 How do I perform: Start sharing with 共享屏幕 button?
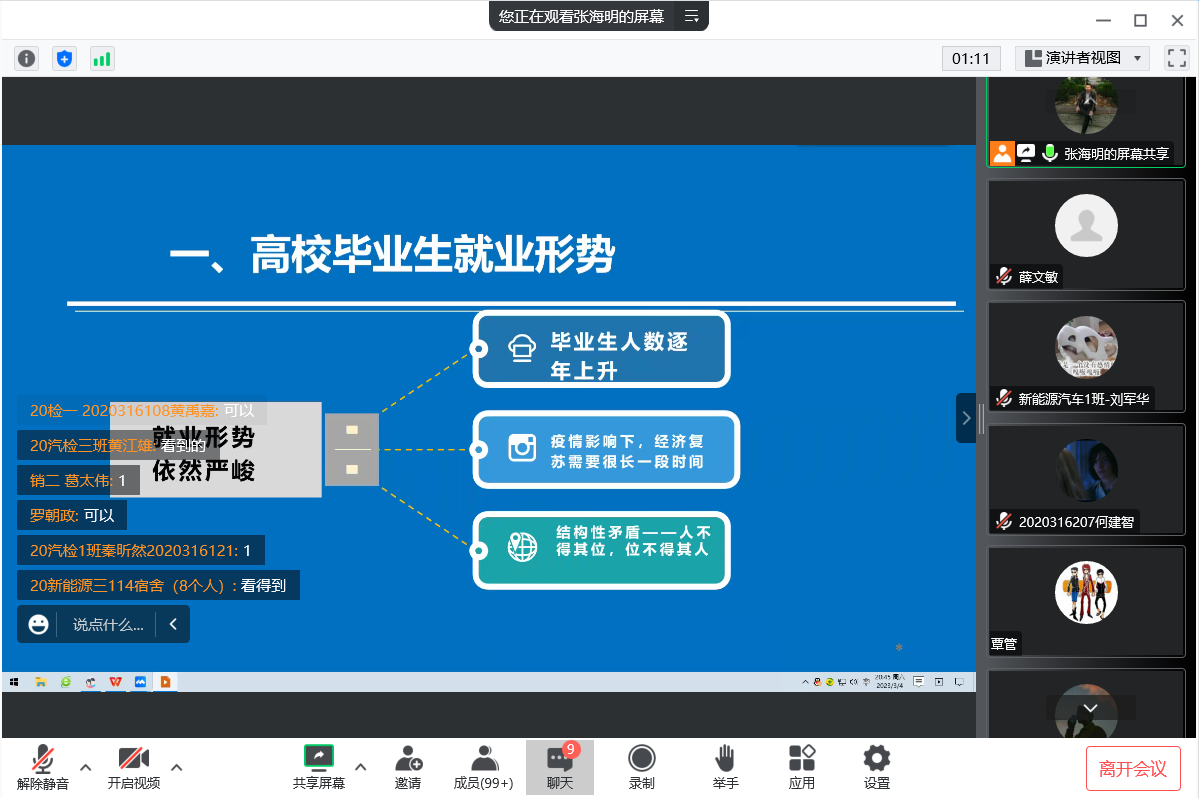pyautogui.click(x=319, y=767)
